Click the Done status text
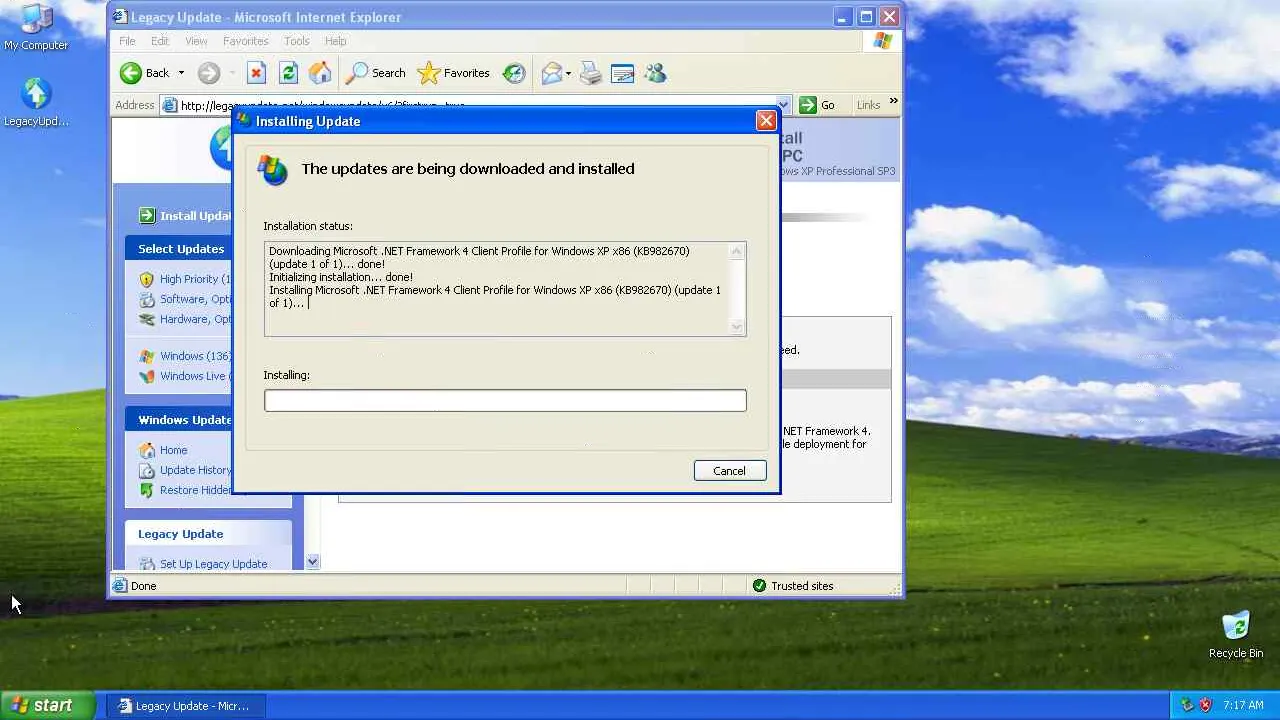The height and width of the screenshot is (720, 1280). tap(144, 586)
